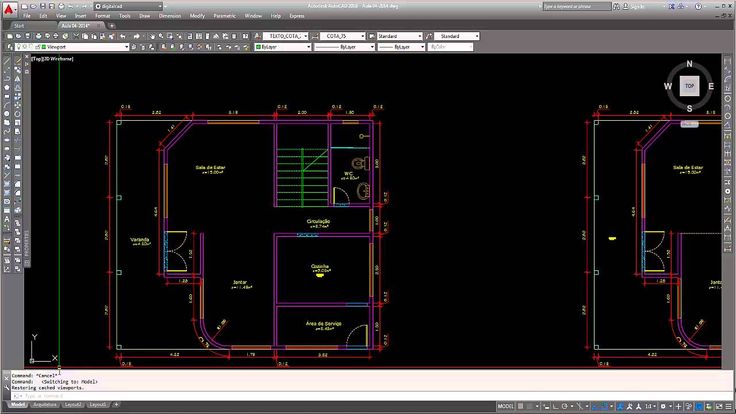Click the S compass direction on ViewCube
Image resolution: width=736 pixels, height=414 pixels.
pyautogui.click(x=689, y=108)
